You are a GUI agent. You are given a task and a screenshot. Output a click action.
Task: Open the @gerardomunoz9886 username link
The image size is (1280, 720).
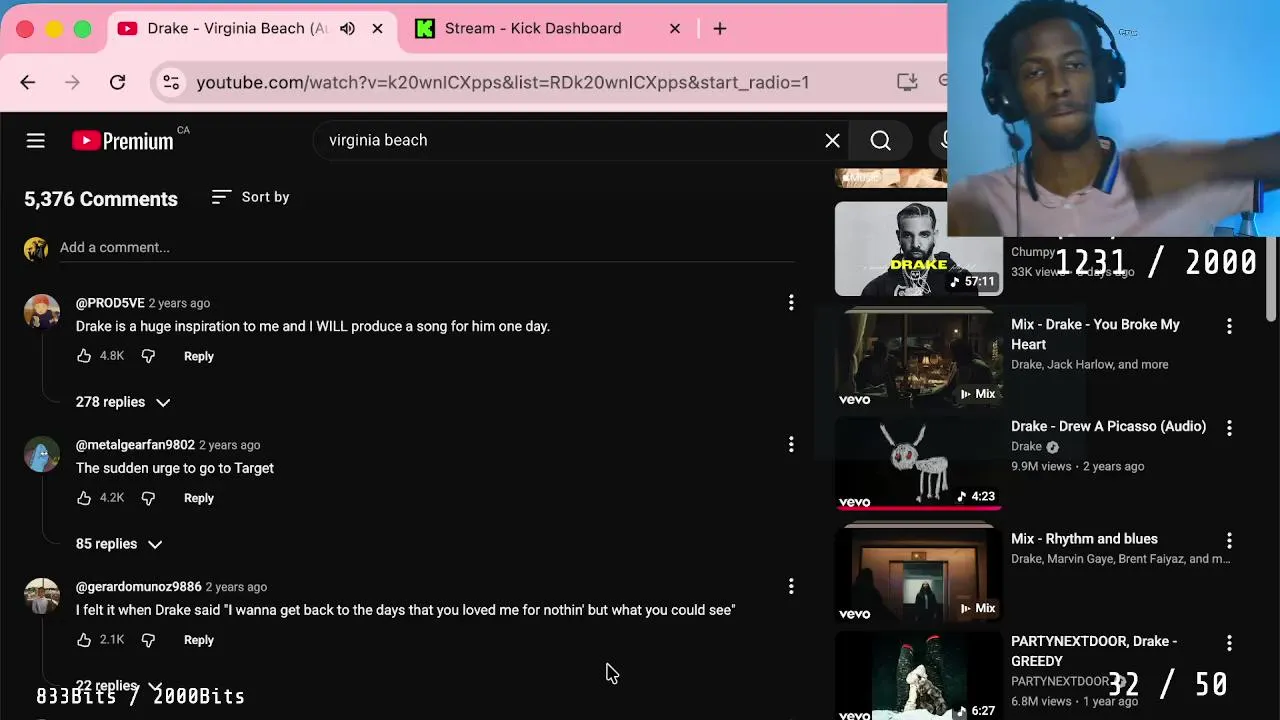(x=139, y=587)
